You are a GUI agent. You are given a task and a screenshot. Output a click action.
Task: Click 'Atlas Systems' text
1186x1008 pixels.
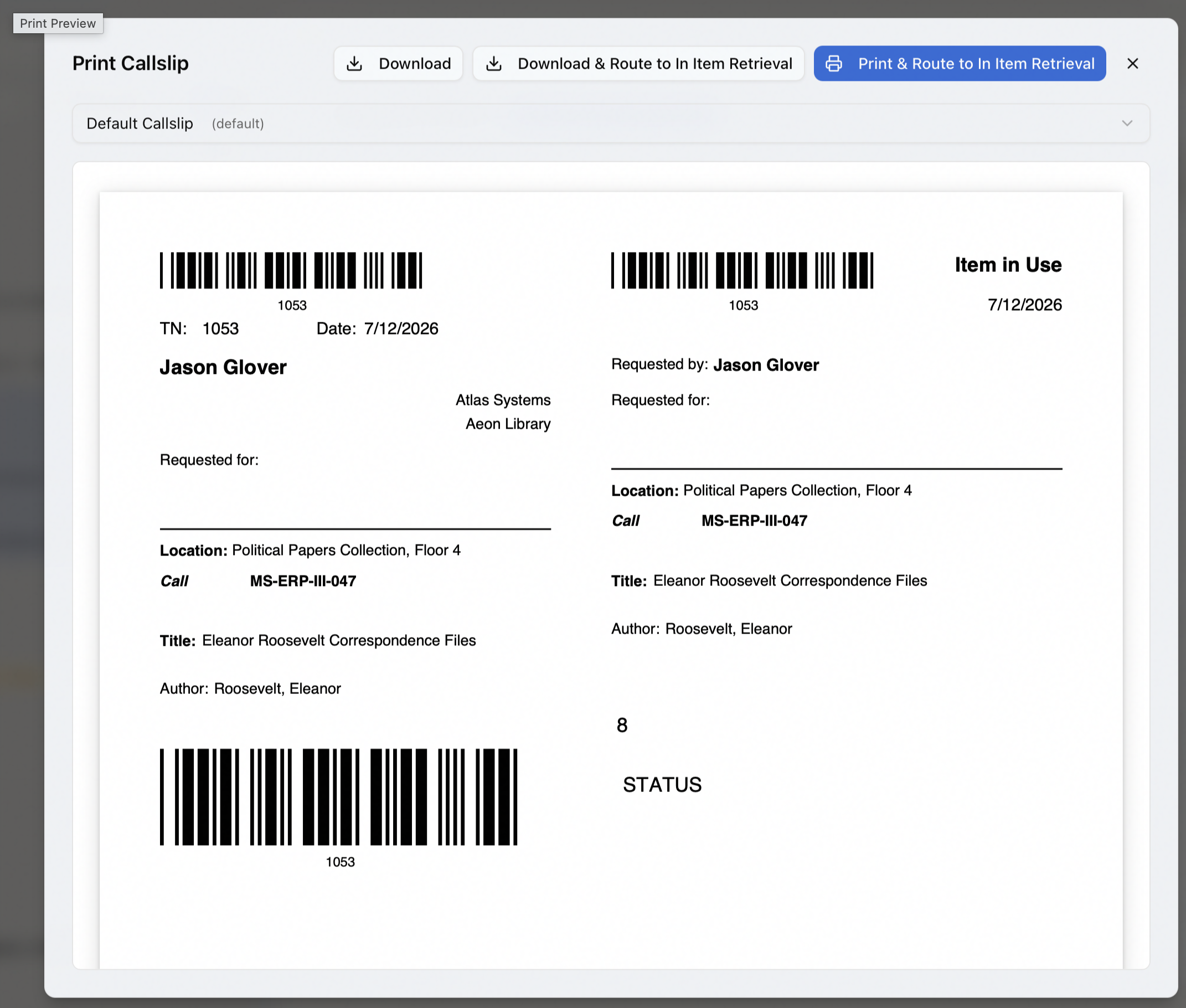(503, 400)
